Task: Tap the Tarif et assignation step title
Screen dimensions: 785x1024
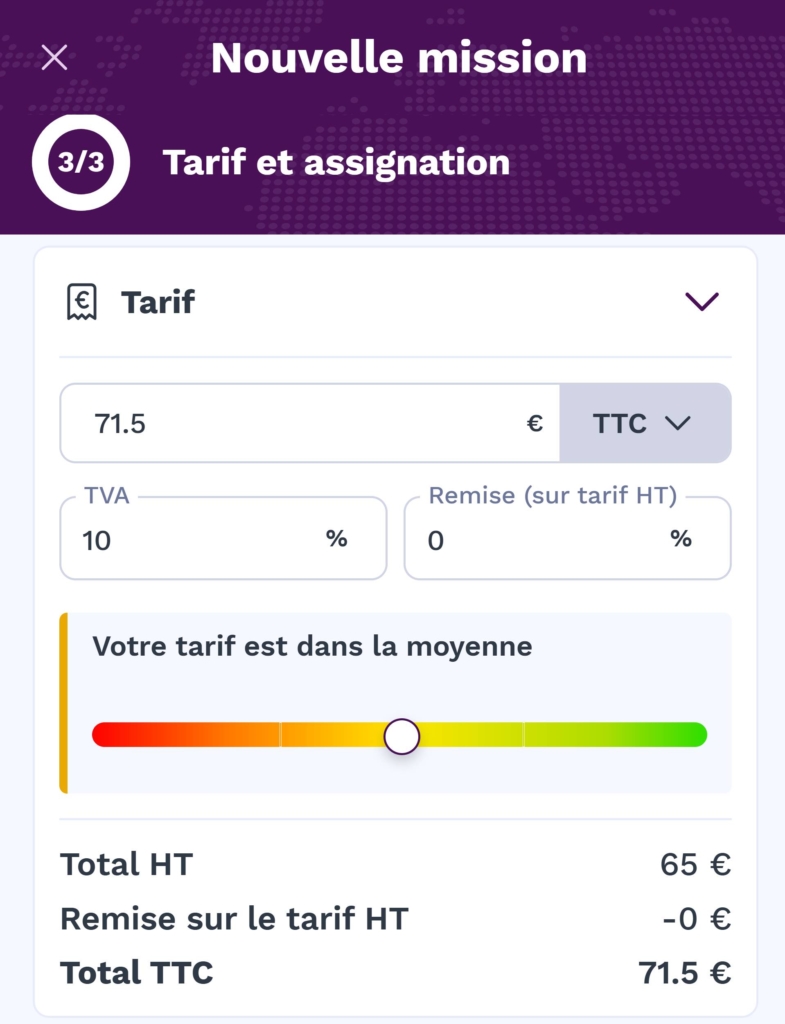Action: pyautogui.click(x=336, y=163)
